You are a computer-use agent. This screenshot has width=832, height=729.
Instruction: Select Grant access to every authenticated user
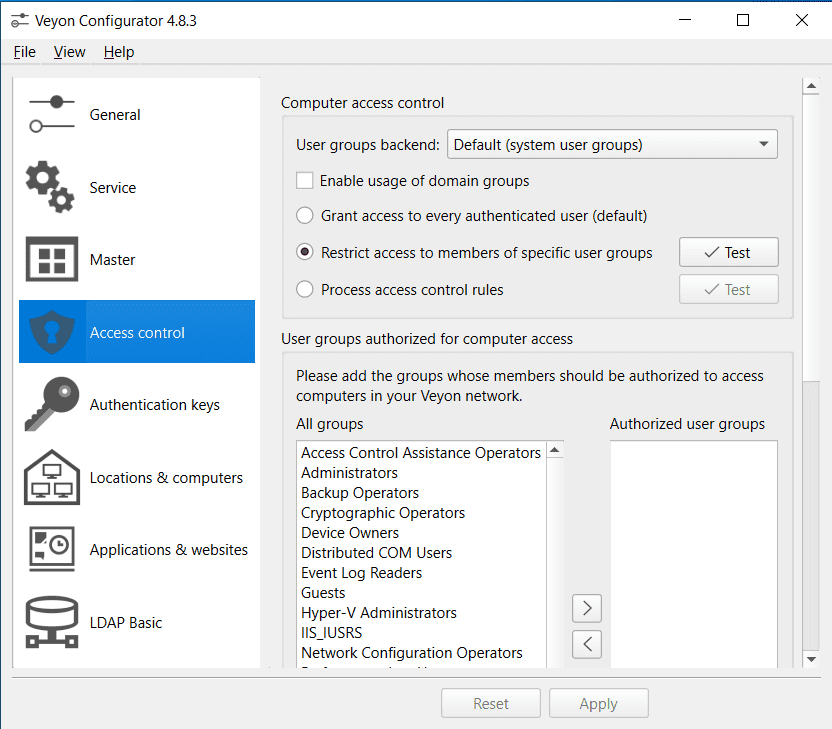(x=306, y=215)
